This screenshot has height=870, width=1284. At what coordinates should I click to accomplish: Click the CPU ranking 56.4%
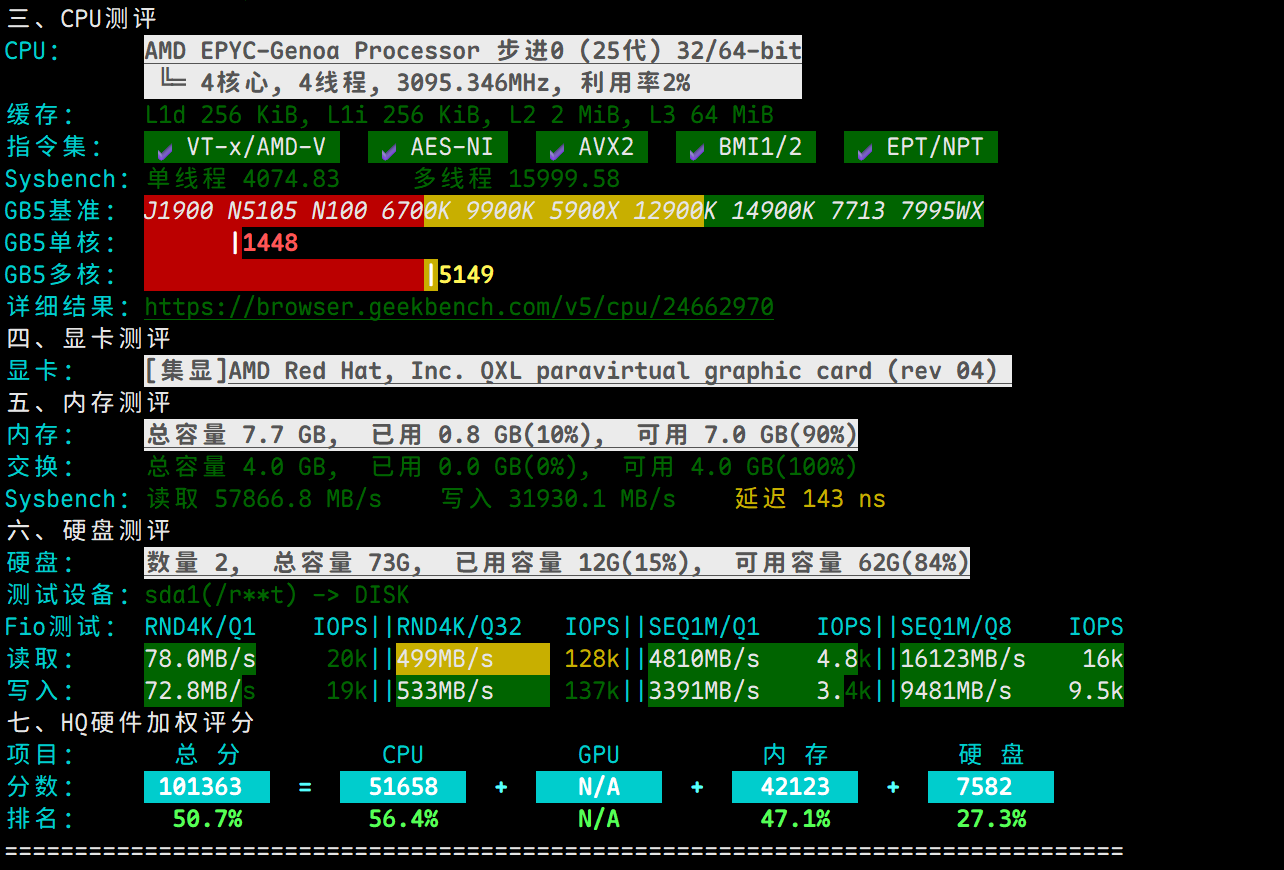tap(403, 819)
